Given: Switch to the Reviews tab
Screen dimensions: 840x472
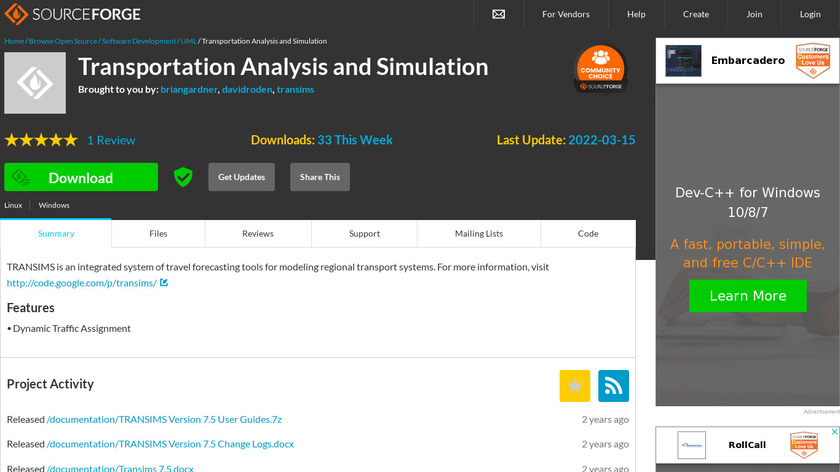Looking at the screenshot, I should 258,234.
